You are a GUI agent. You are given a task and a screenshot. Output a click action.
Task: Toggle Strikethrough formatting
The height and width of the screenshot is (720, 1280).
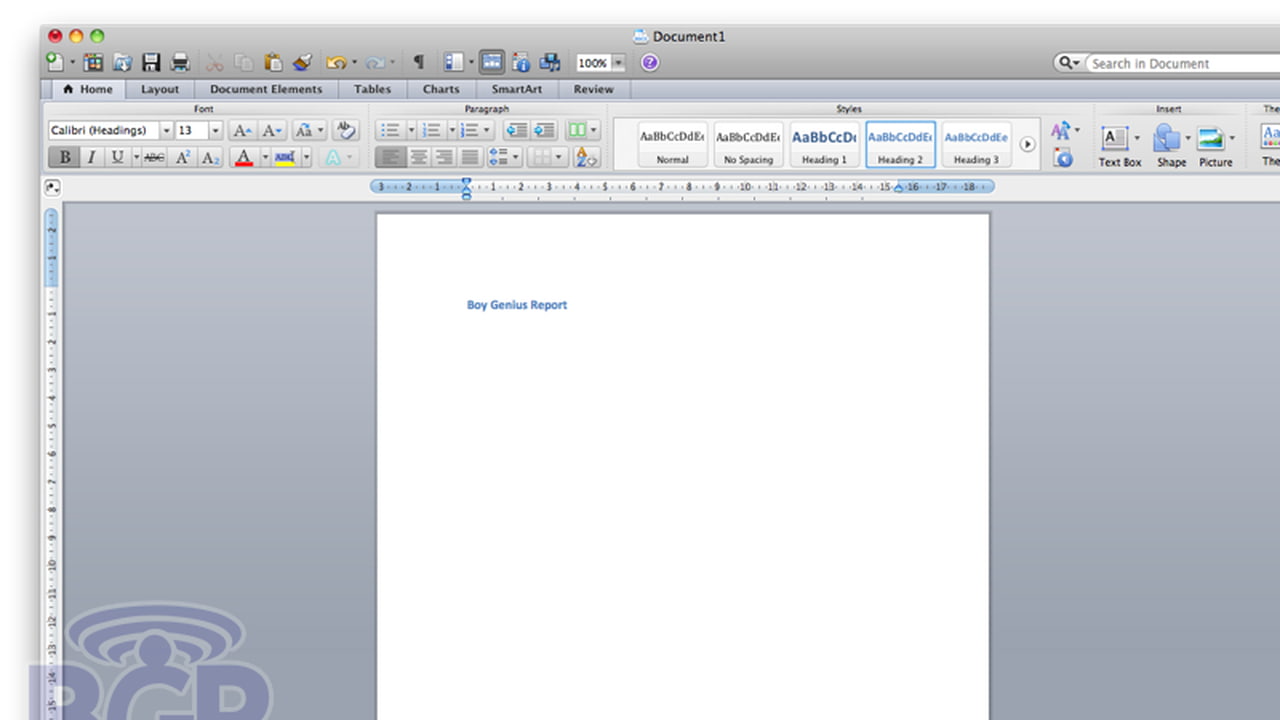point(154,157)
